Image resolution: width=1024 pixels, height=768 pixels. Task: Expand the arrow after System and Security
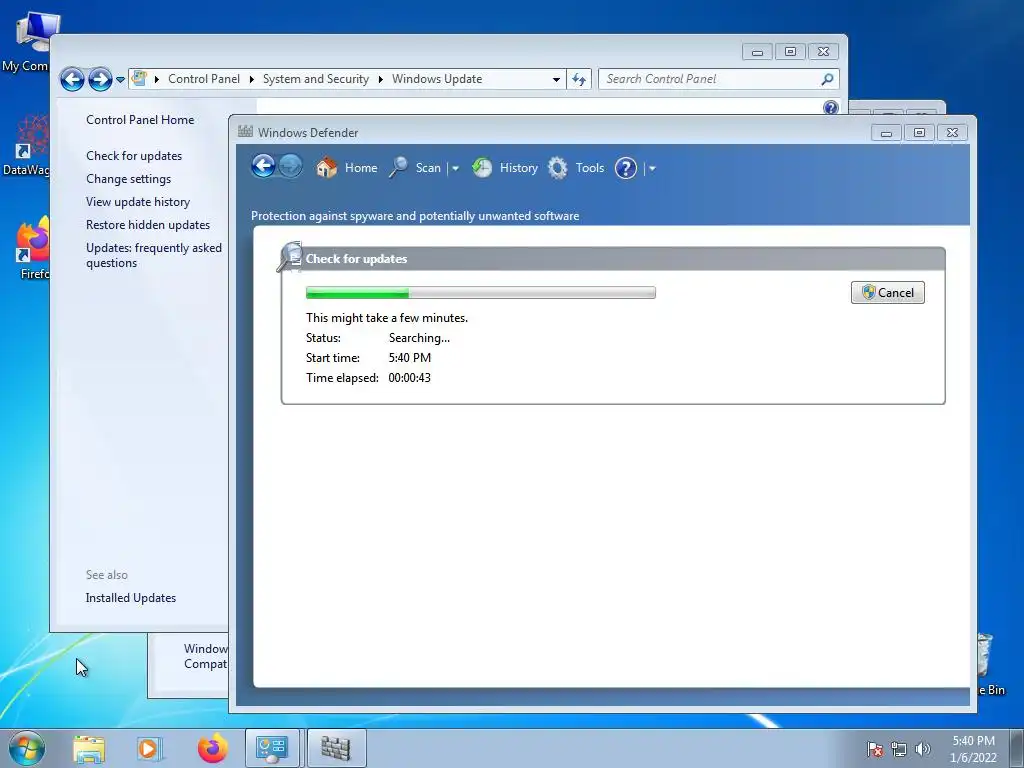coord(380,80)
